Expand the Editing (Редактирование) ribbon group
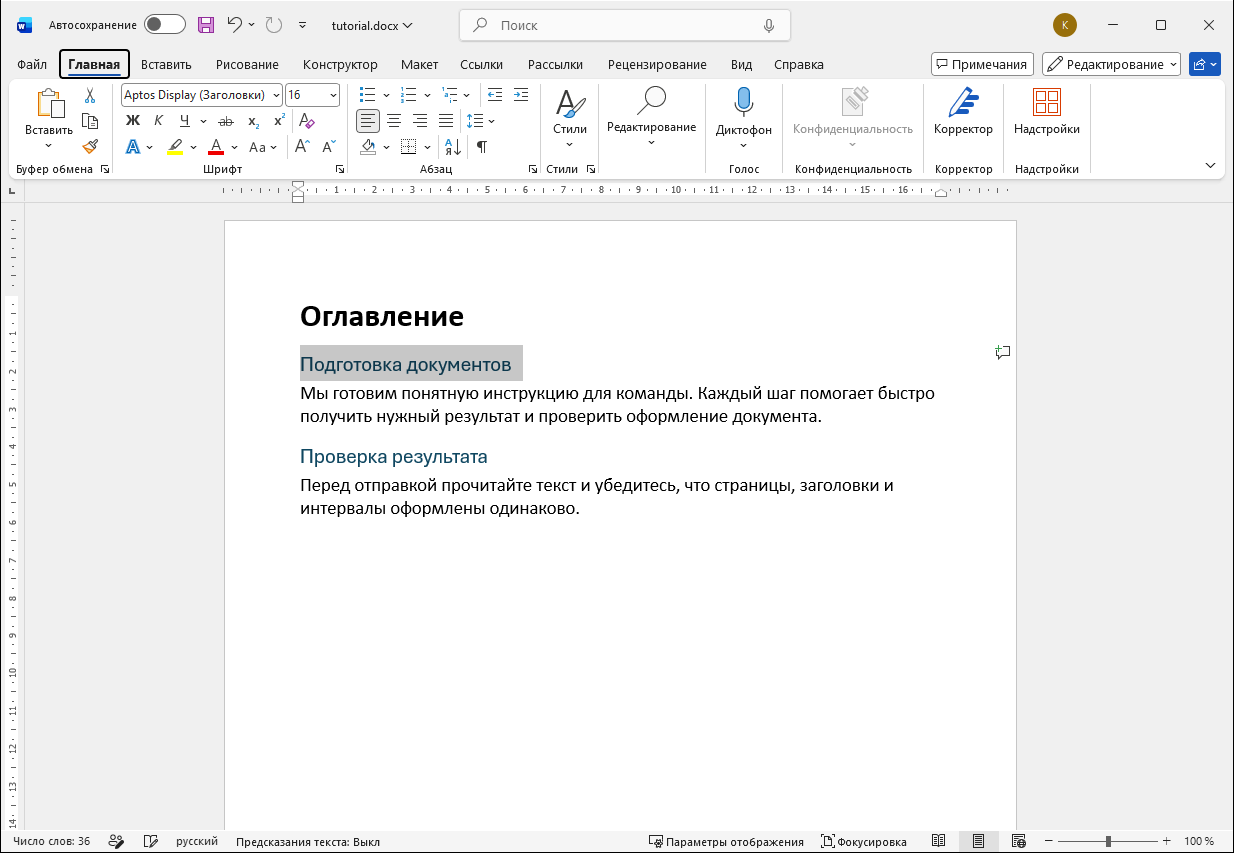Image resolution: width=1234 pixels, height=853 pixels. pos(651,115)
